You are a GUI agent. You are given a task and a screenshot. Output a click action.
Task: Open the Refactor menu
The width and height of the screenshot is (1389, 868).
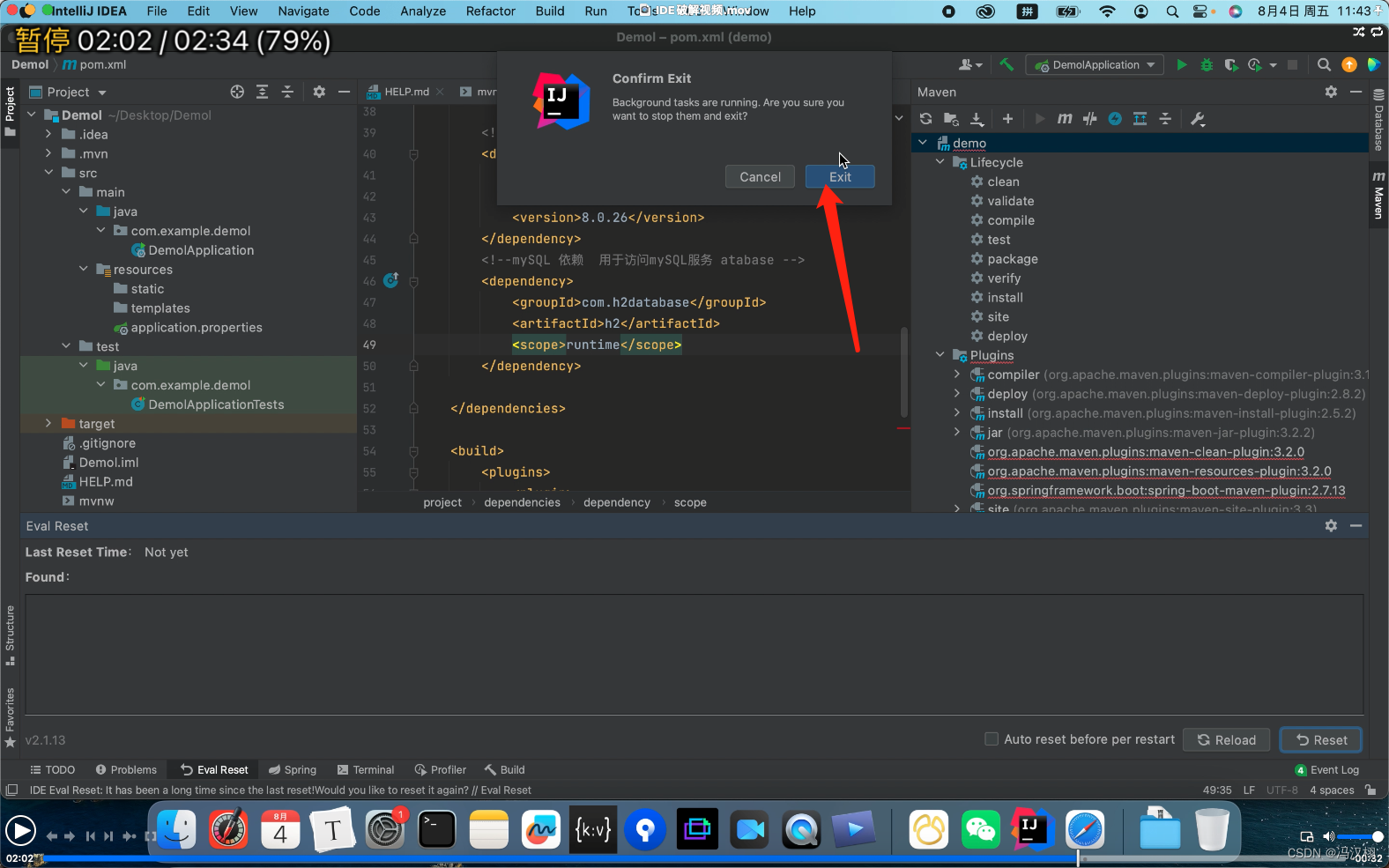[x=491, y=11]
